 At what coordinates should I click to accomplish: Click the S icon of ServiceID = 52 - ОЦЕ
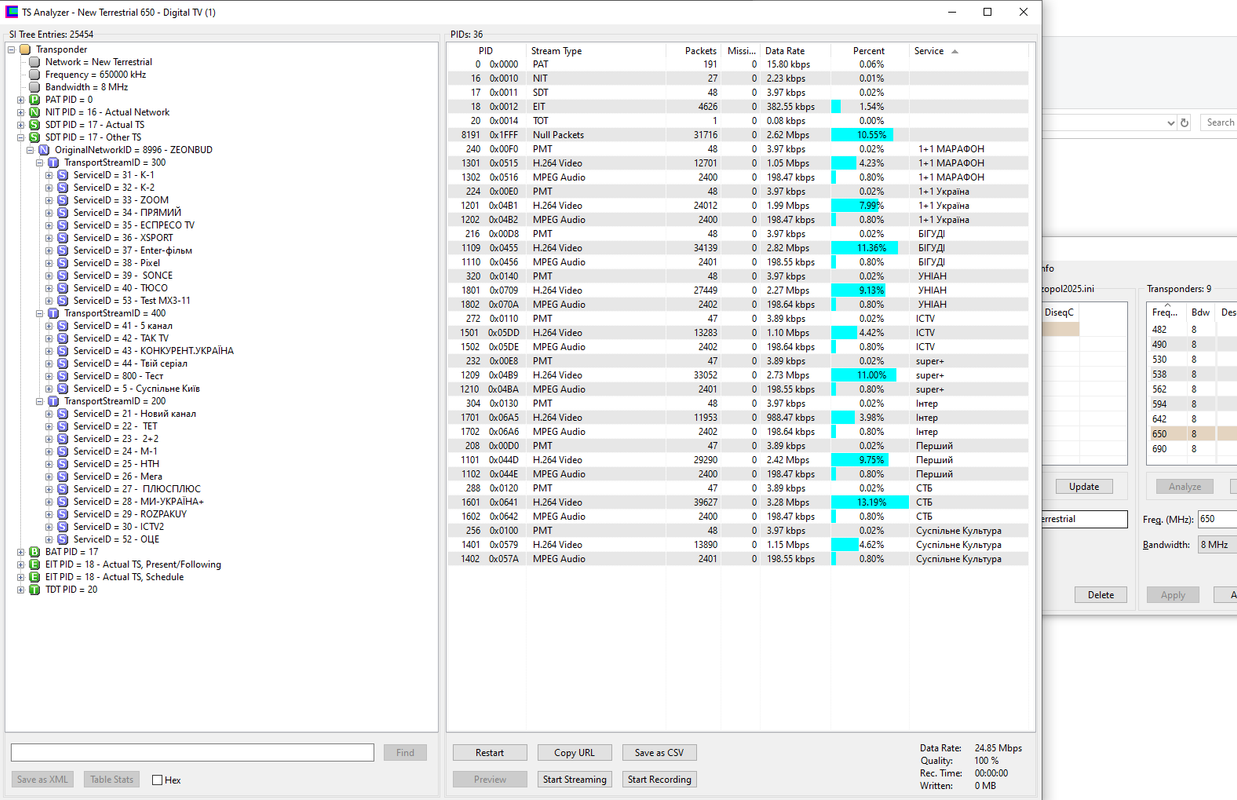pos(63,539)
